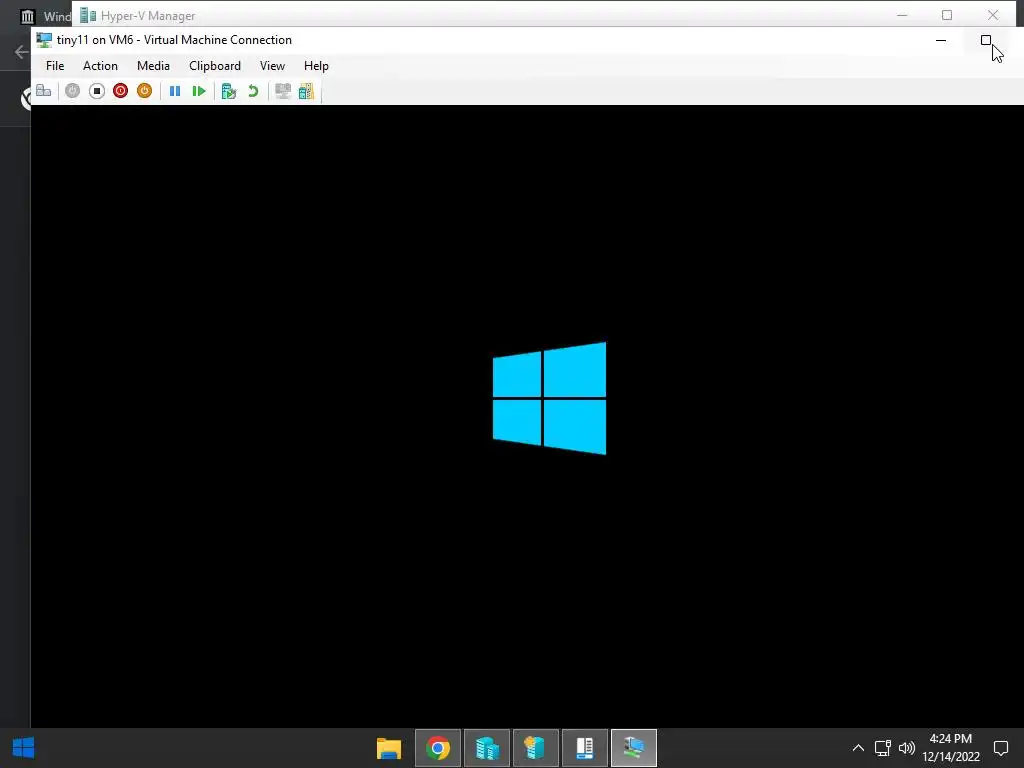Open the Media menu
The height and width of the screenshot is (768, 1024).
tap(153, 66)
